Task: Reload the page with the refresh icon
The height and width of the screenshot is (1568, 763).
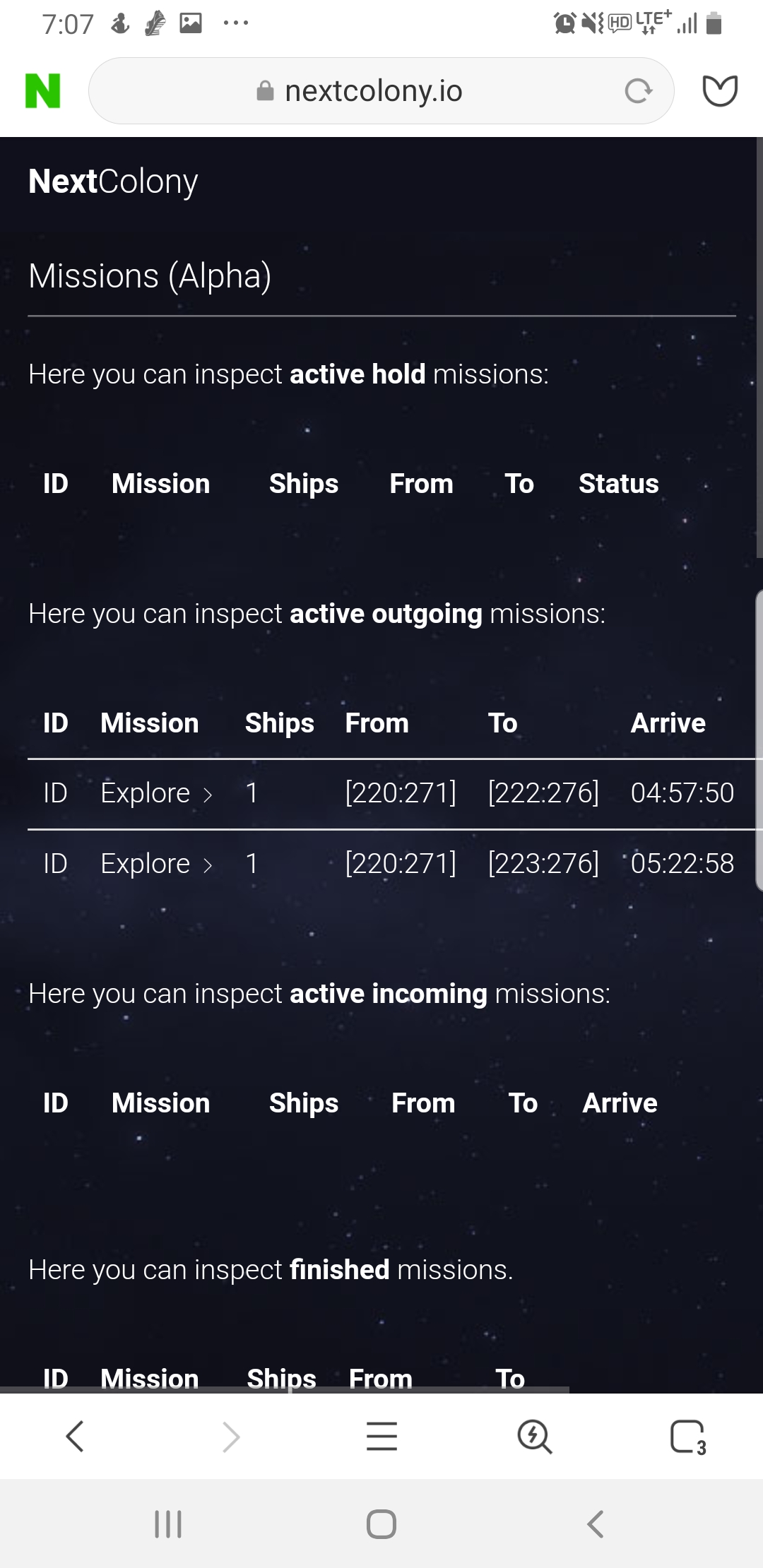Action: (x=638, y=91)
